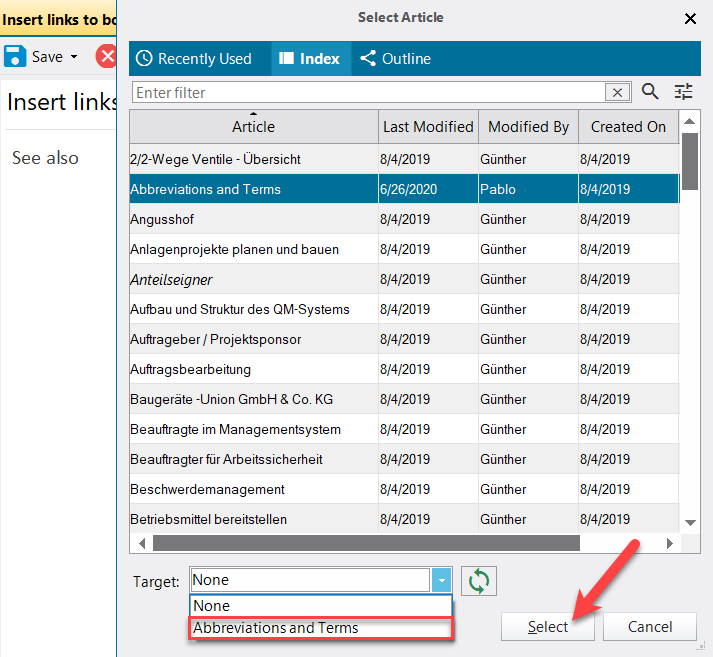Open the Index tab

pyautogui.click(x=308, y=59)
